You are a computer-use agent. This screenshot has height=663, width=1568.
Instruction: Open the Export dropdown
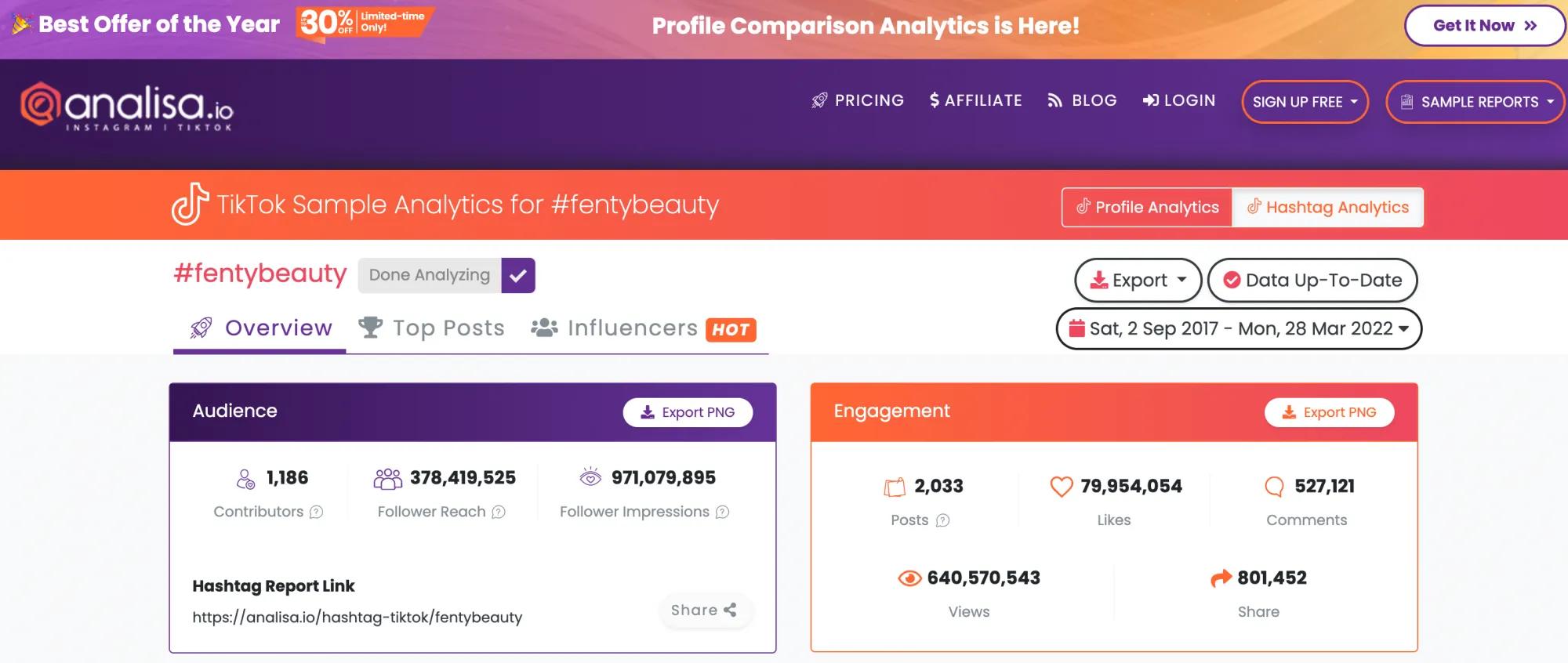click(x=1138, y=280)
